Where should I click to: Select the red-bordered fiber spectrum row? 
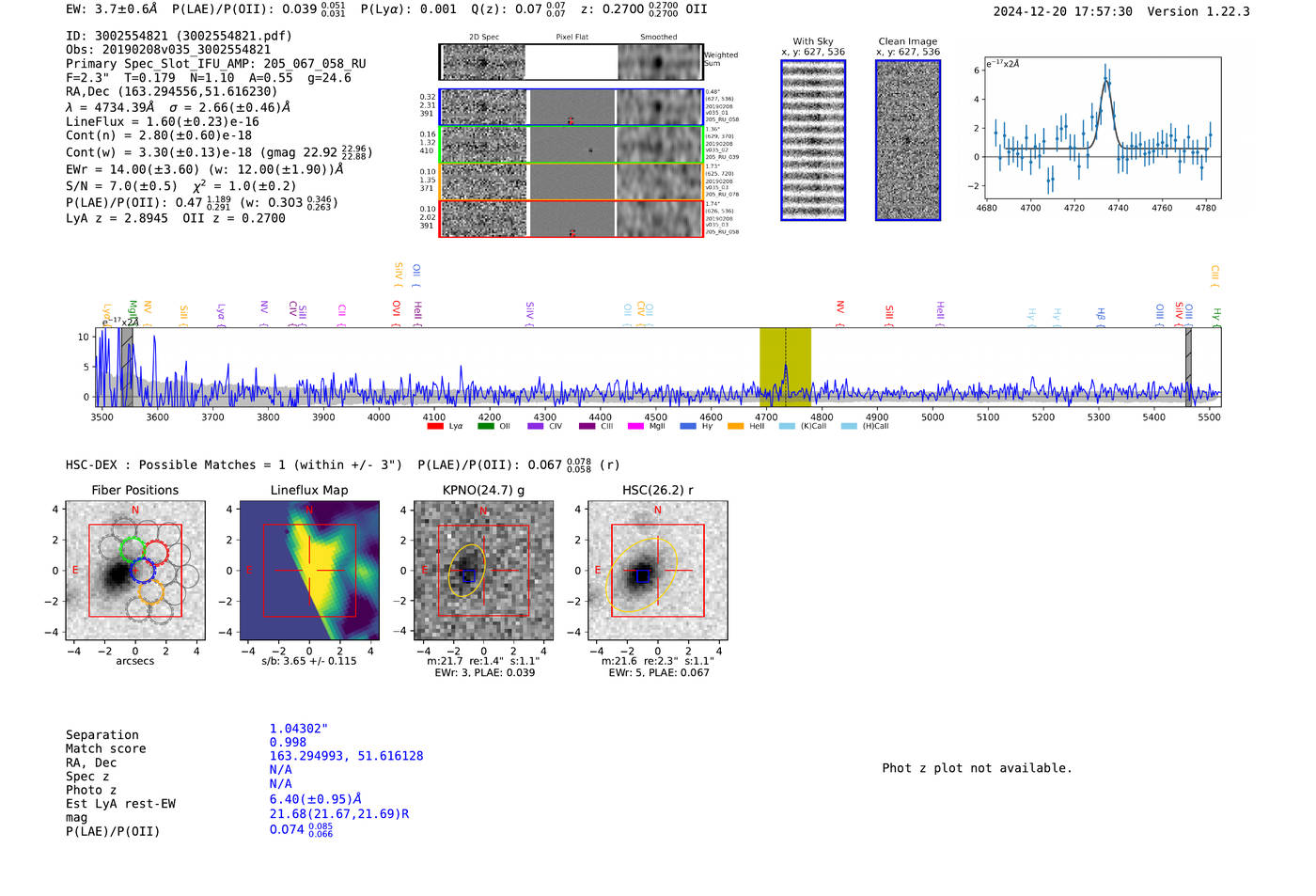coord(572,218)
